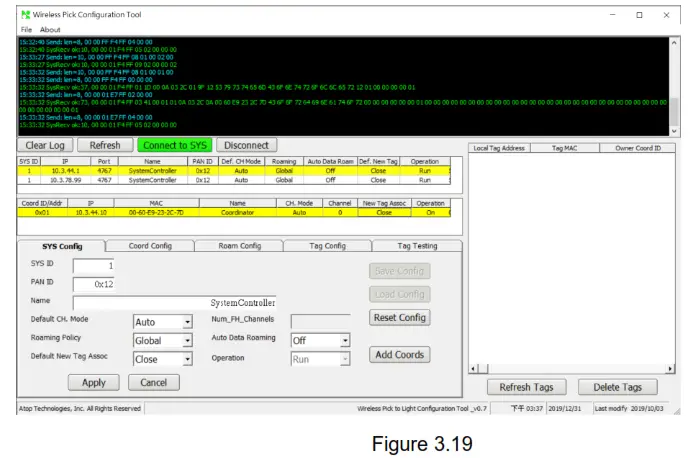Click the Close cell in the coordinator row
The image size is (694, 458).
[x=384, y=212]
